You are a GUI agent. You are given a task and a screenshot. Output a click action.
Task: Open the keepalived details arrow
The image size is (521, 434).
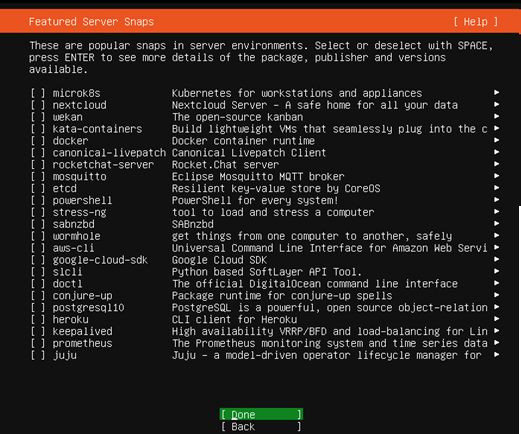pos(496,331)
